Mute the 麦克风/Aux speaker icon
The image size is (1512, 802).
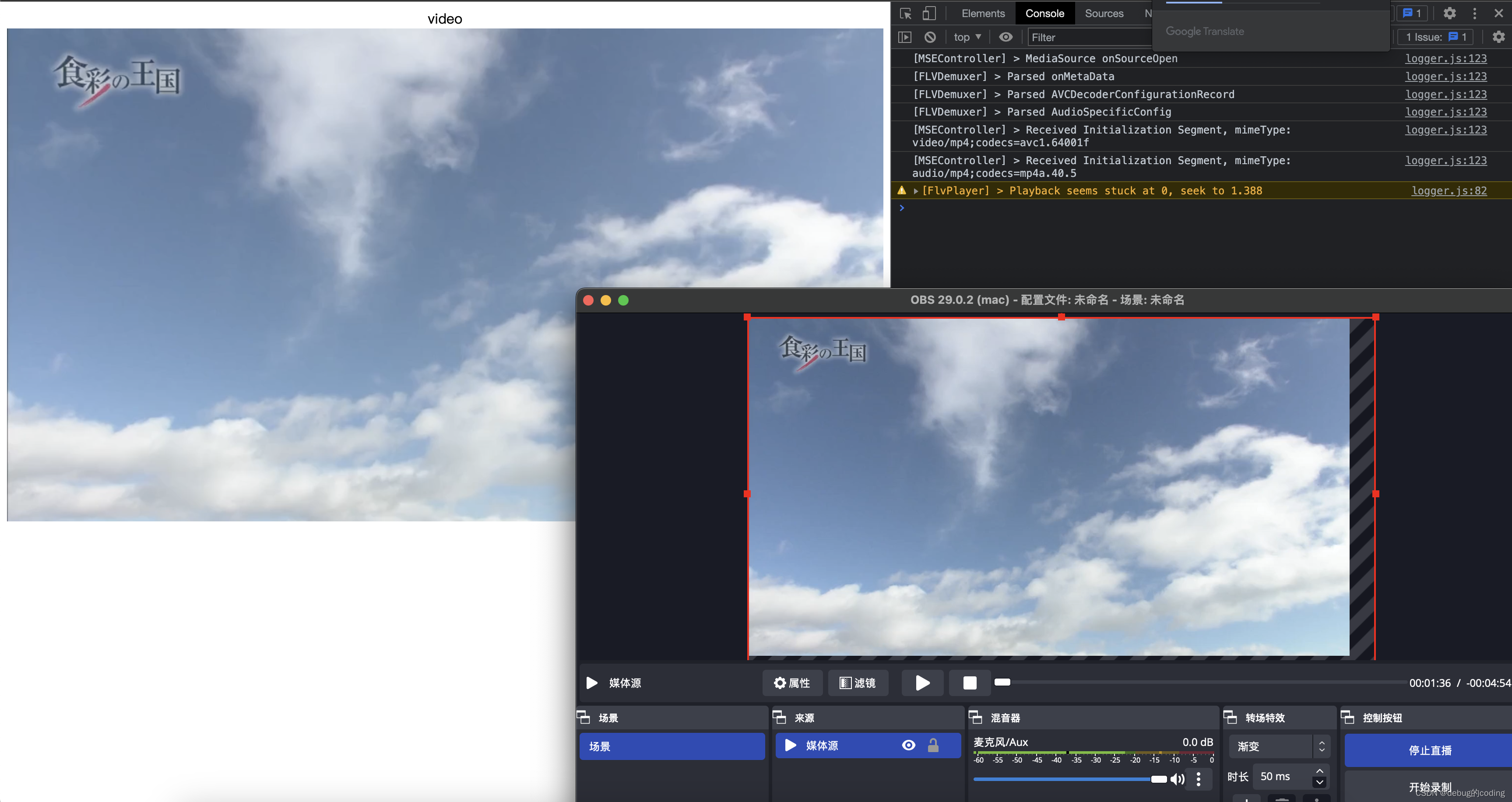[x=1177, y=778]
